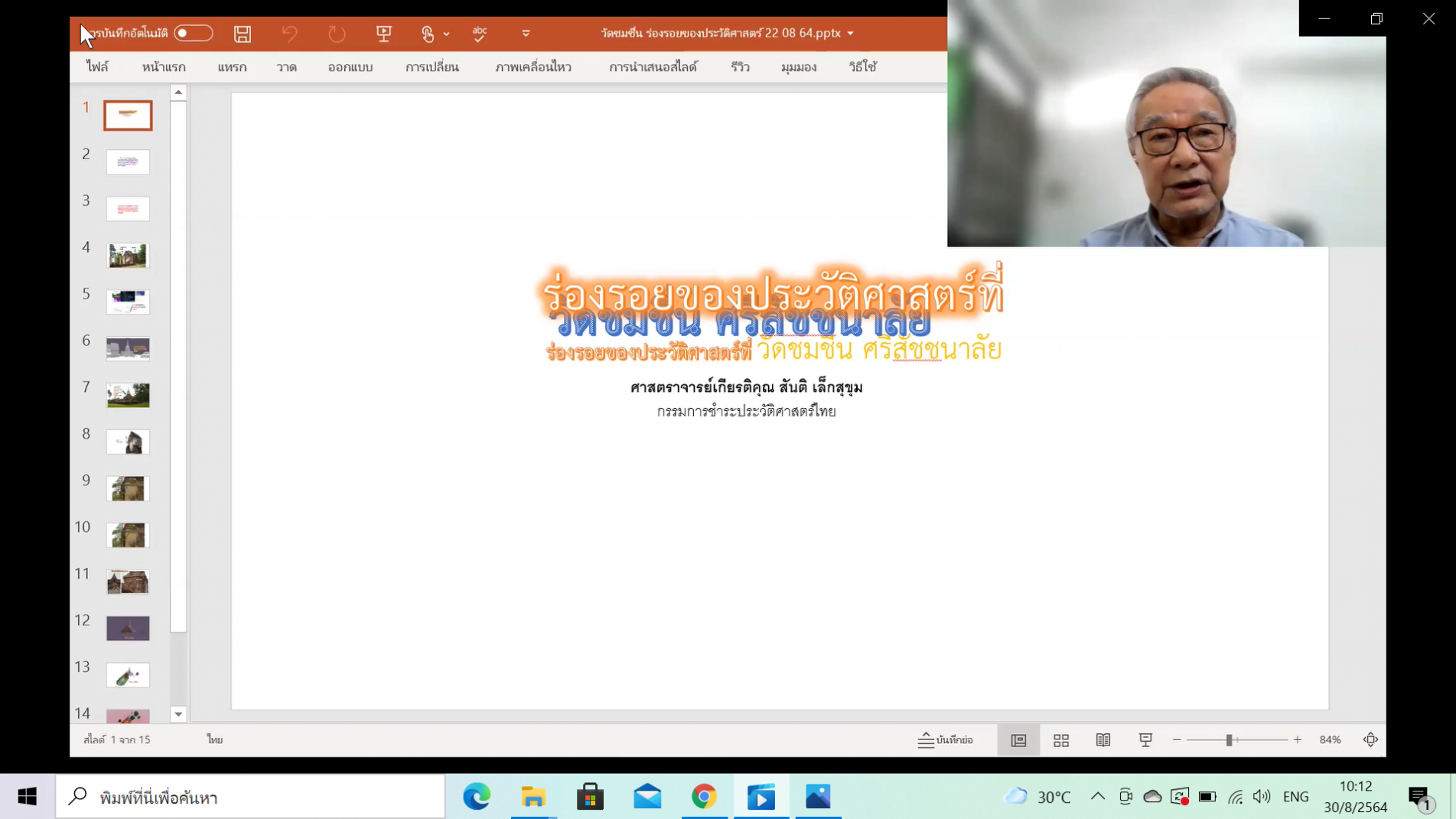Image resolution: width=1456 pixels, height=819 pixels.
Task: Switch to Reading view icon
Action: pyautogui.click(x=1103, y=740)
